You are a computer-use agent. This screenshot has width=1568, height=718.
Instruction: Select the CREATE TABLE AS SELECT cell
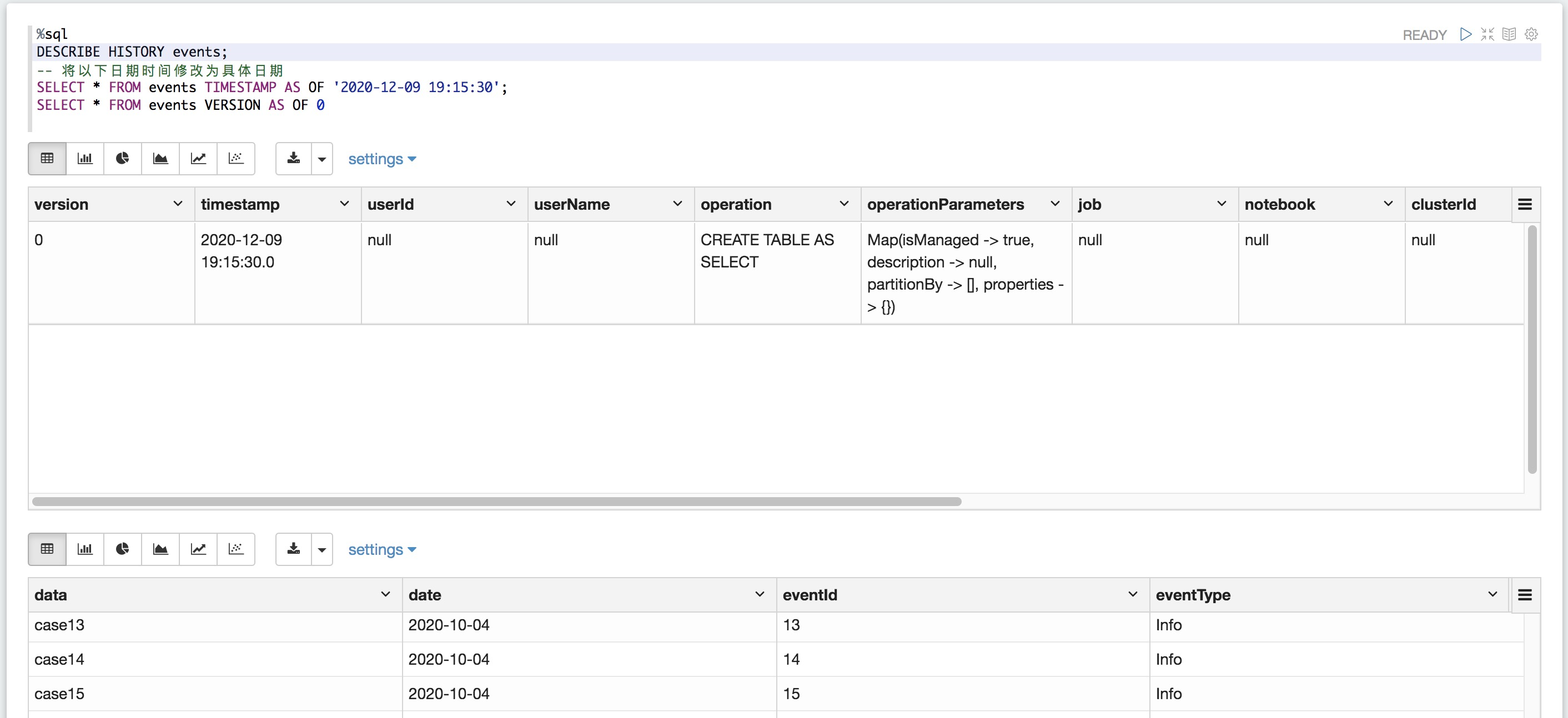(x=777, y=273)
